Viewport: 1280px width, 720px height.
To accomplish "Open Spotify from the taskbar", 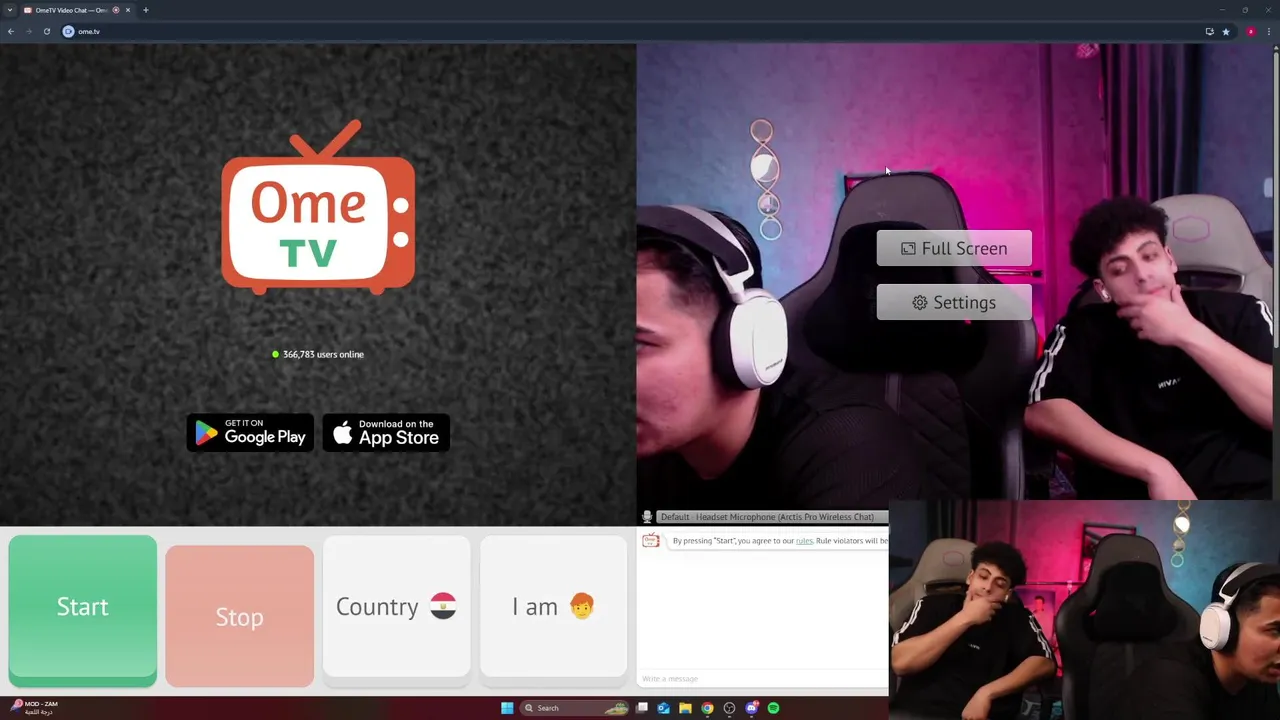I will (x=773, y=708).
